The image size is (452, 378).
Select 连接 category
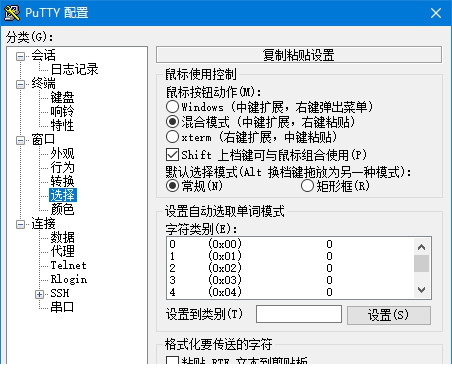pyautogui.click(x=43, y=223)
